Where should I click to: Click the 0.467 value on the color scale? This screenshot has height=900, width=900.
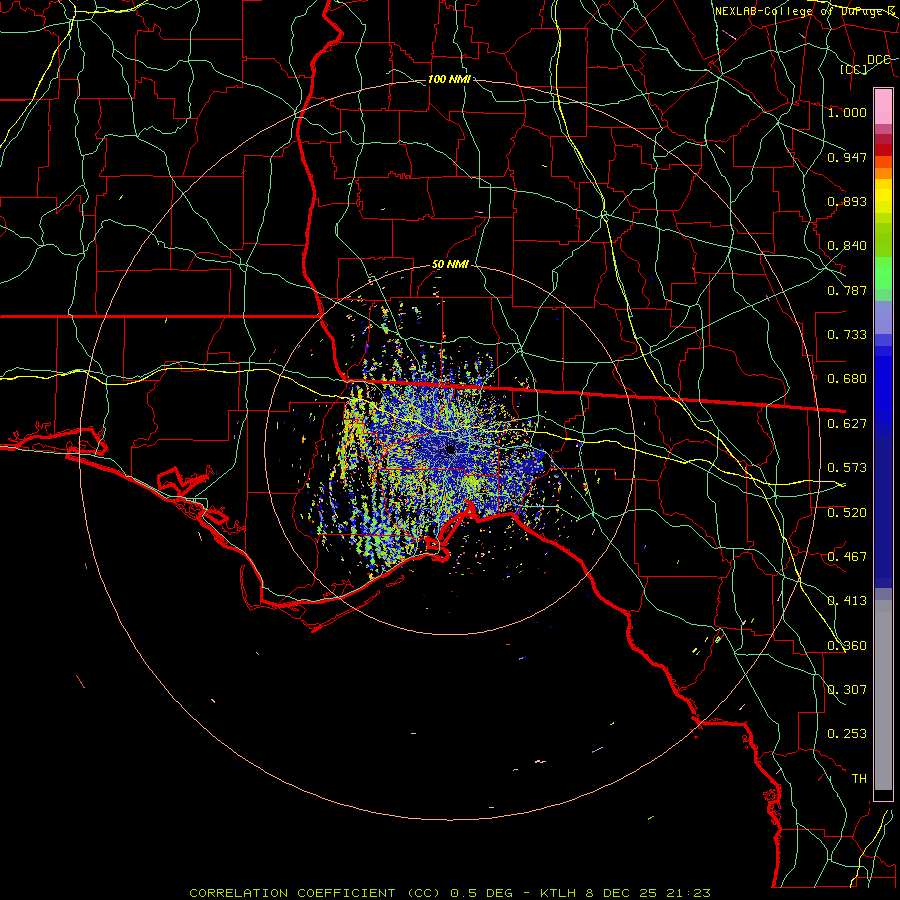point(847,557)
